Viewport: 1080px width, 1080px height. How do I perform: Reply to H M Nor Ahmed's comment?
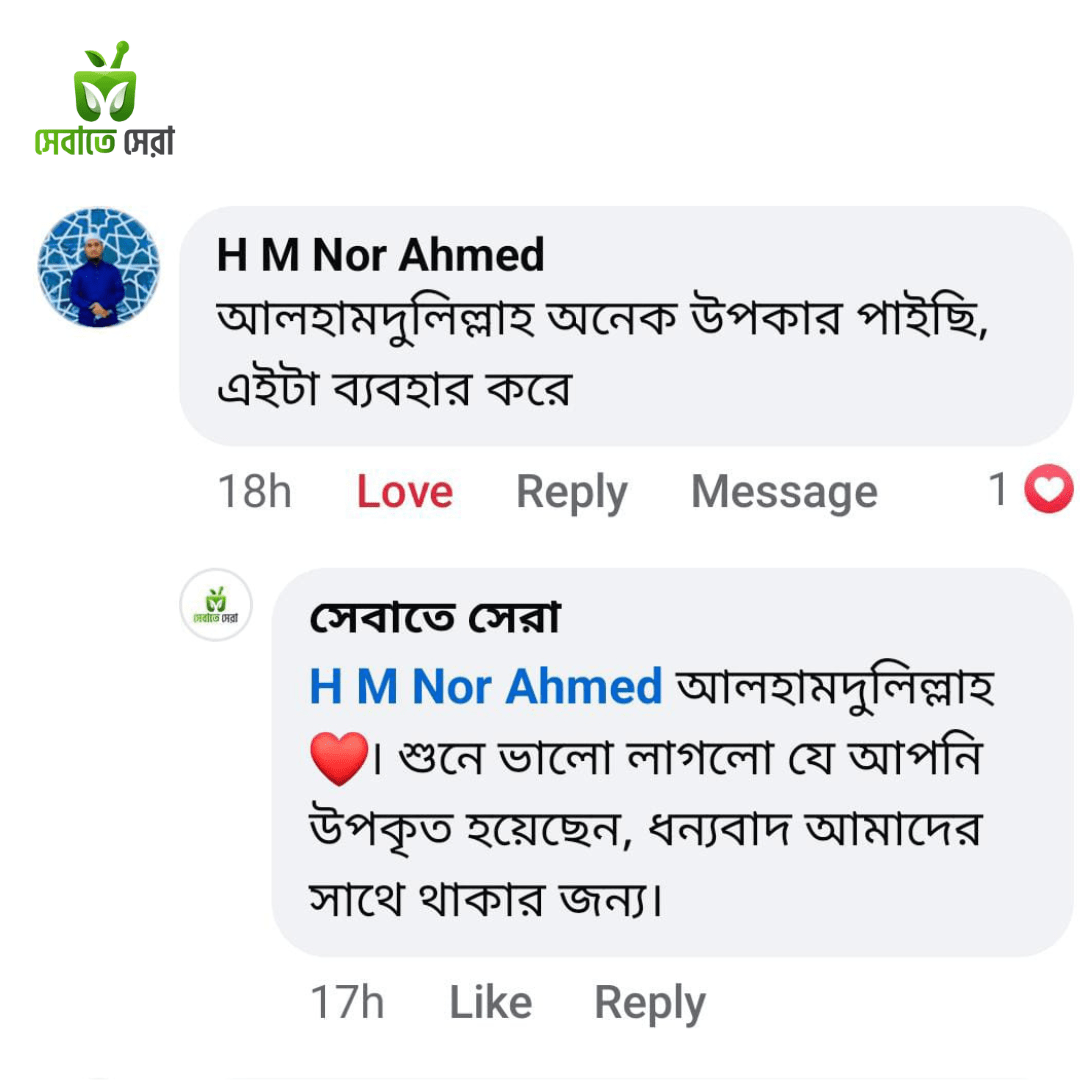click(x=571, y=492)
